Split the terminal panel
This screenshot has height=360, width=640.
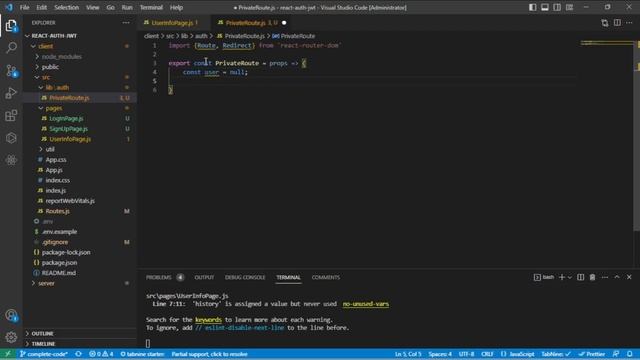point(580,277)
